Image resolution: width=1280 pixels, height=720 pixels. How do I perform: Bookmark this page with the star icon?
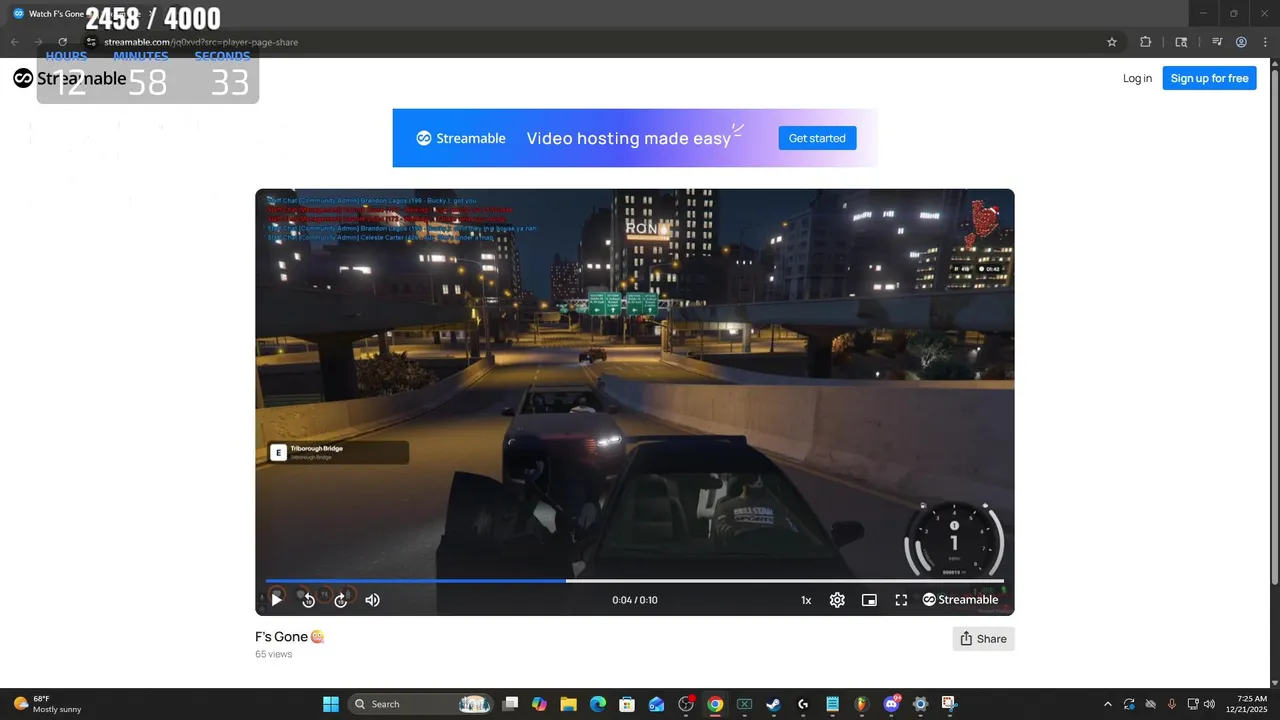[1111, 42]
